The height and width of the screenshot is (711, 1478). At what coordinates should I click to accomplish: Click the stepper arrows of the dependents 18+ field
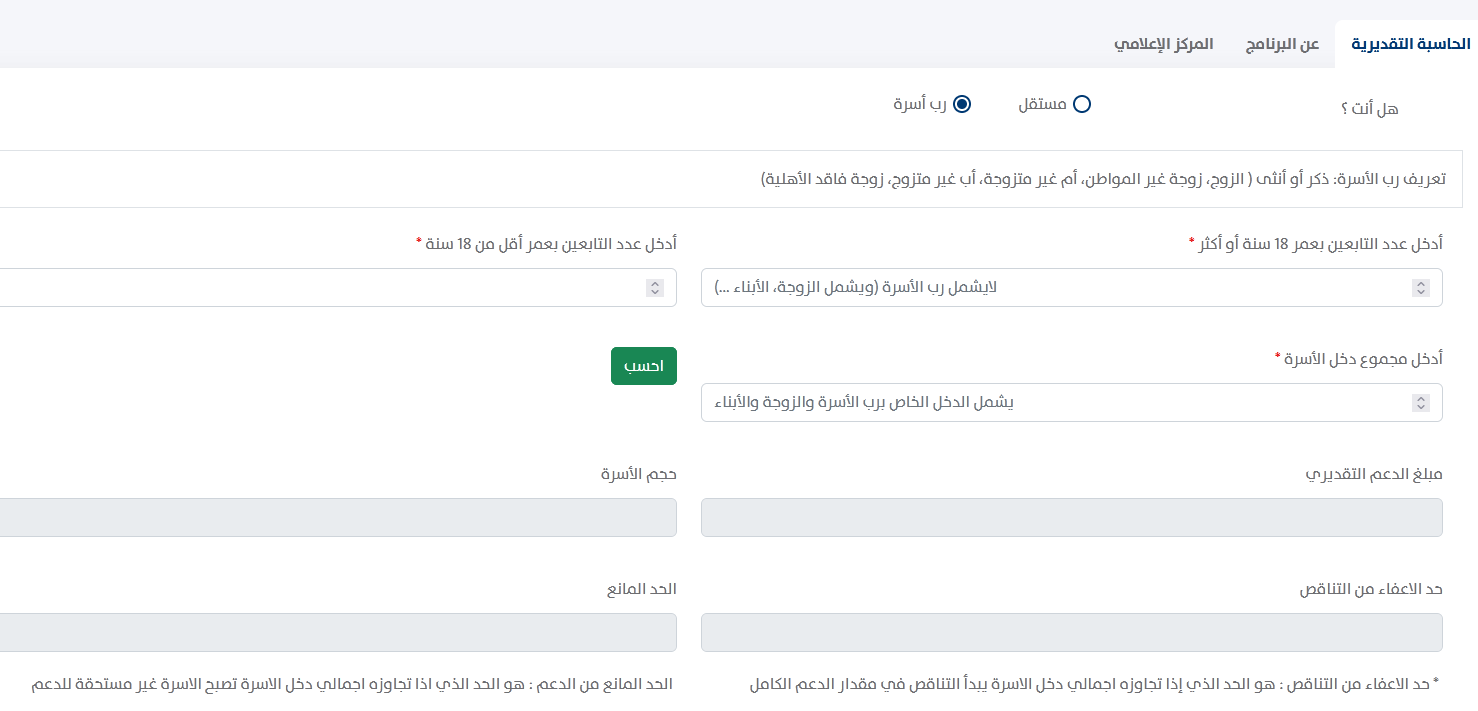tap(1420, 288)
